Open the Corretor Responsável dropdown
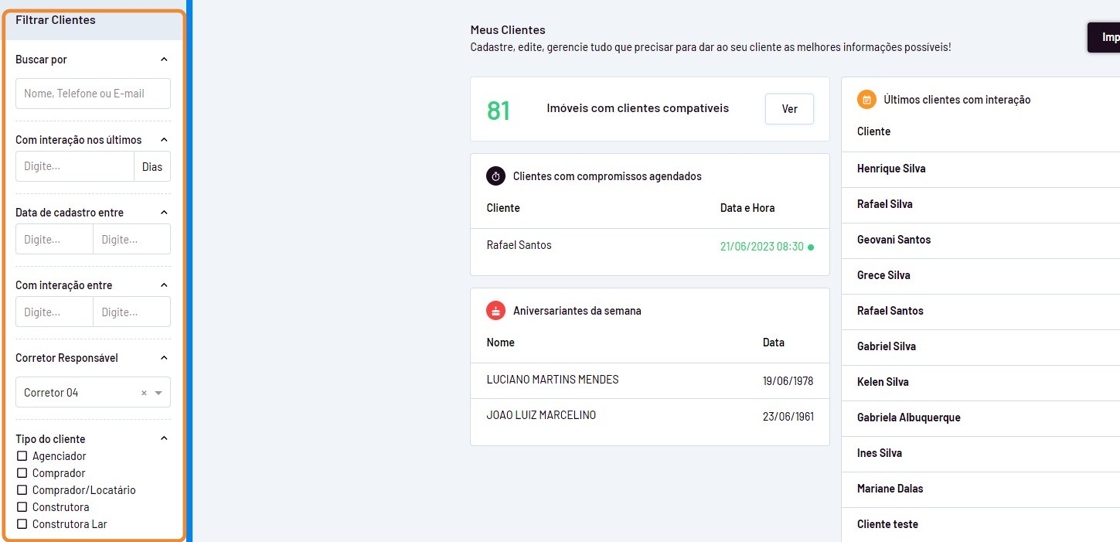This screenshot has height=542, width=1120. tap(158, 393)
